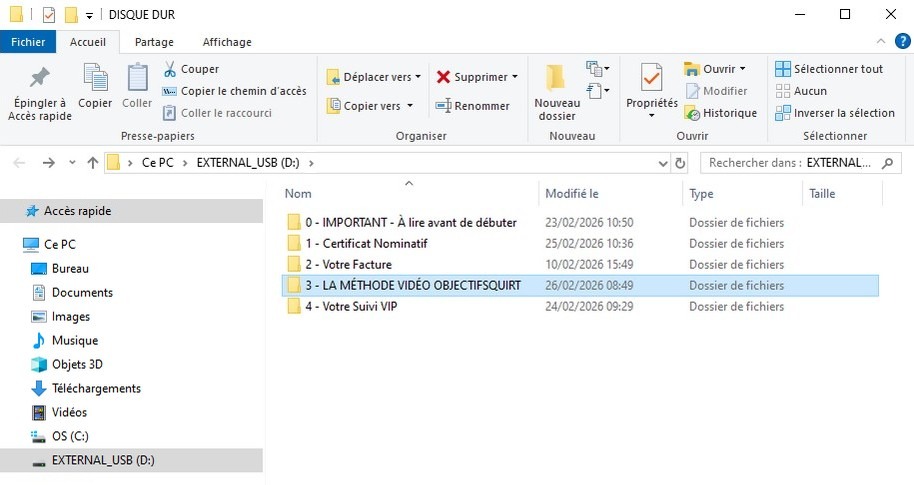914x485 pixels.
Task: Click the Copier icon in the ribbon
Action: click(95, 78)
